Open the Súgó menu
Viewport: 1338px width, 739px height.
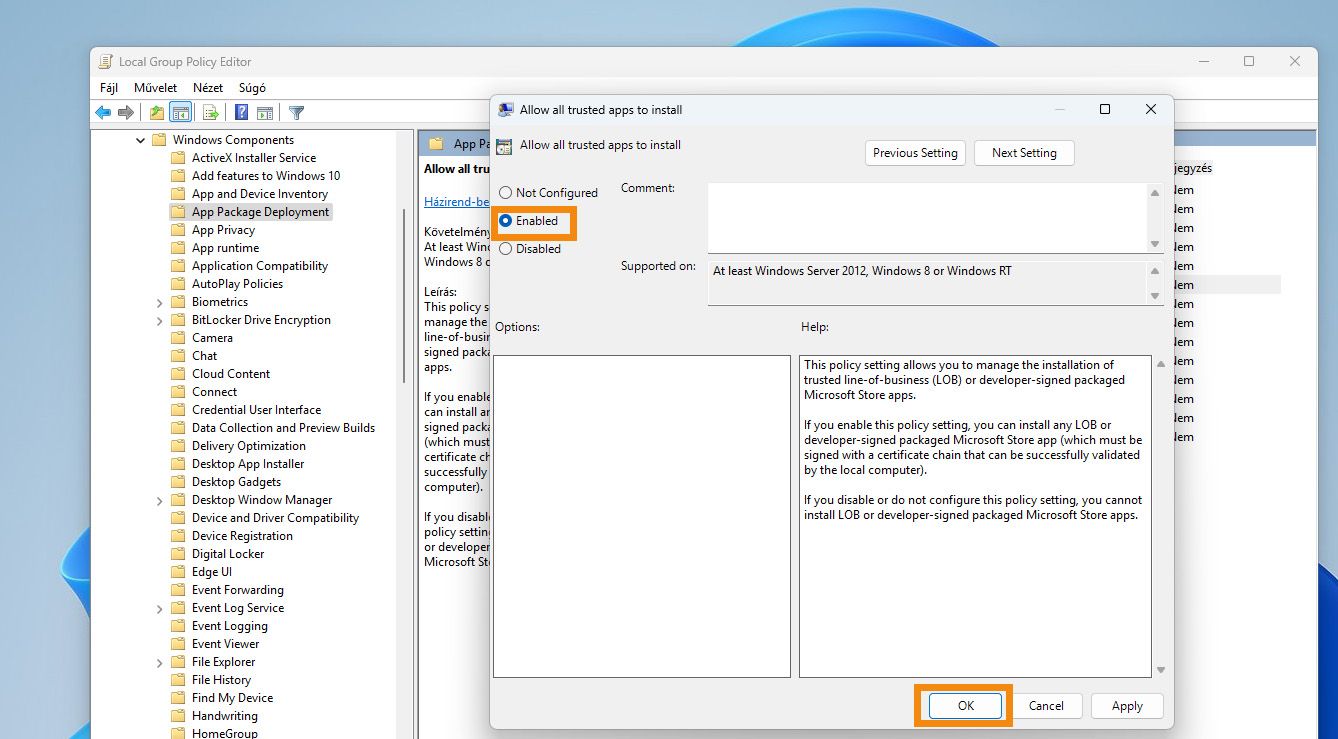[x=252, y=88]
